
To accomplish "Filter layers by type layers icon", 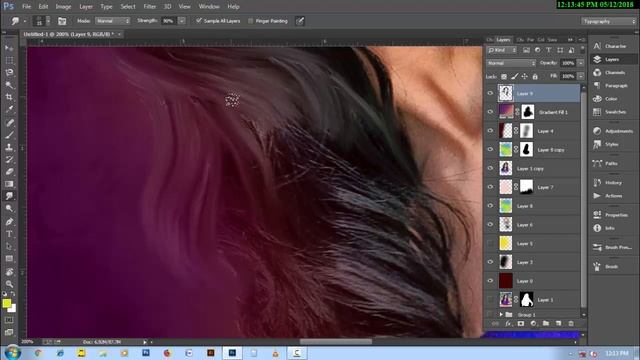I will [x=549, y=50].
